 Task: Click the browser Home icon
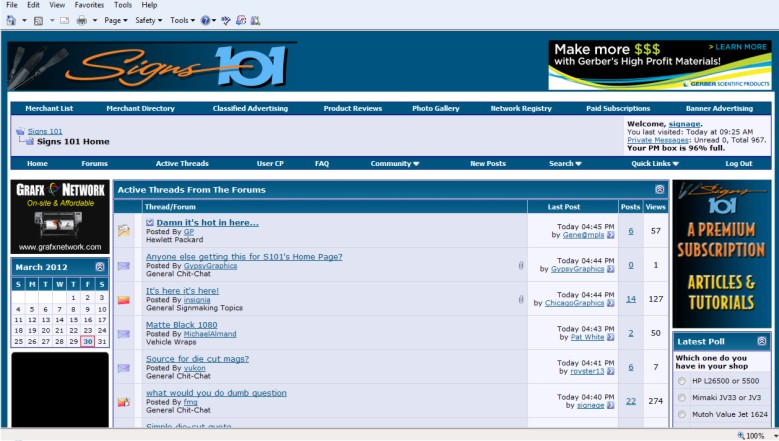11,20
